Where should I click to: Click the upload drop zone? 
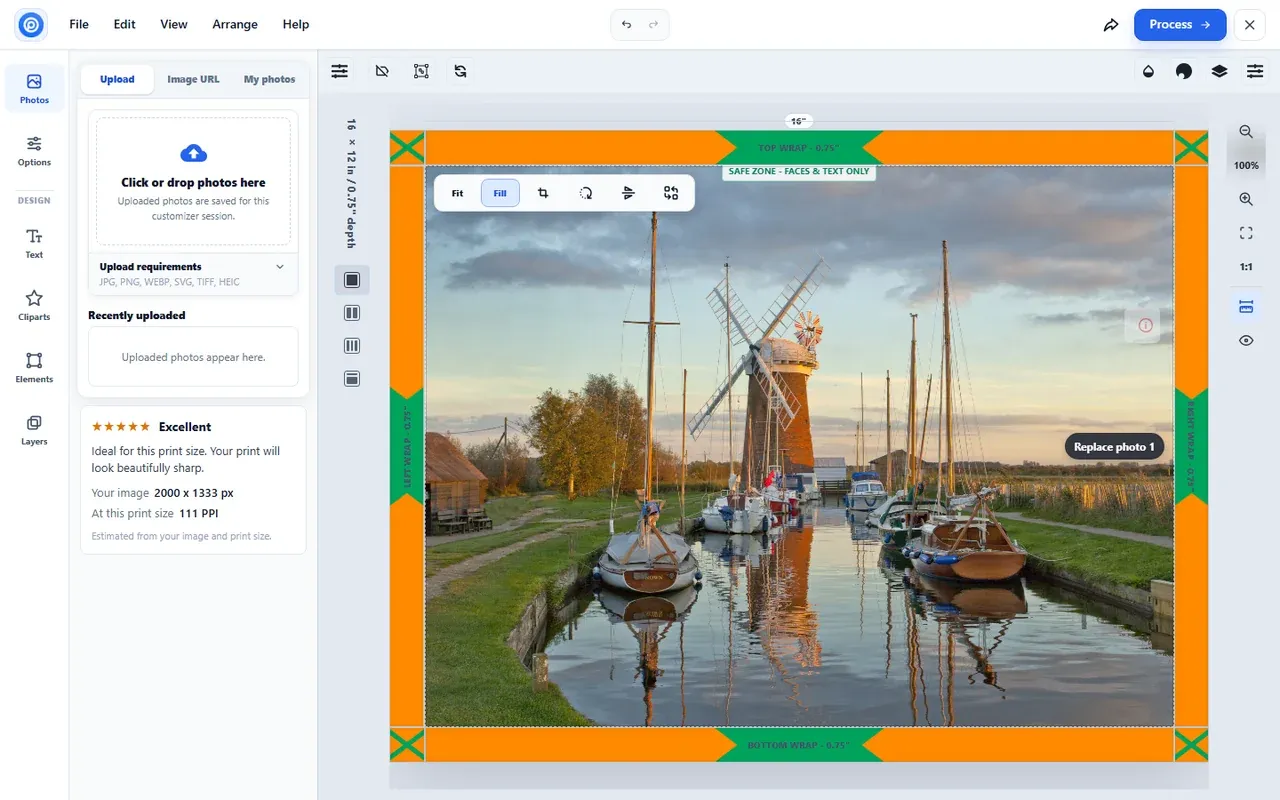[194, 182]
